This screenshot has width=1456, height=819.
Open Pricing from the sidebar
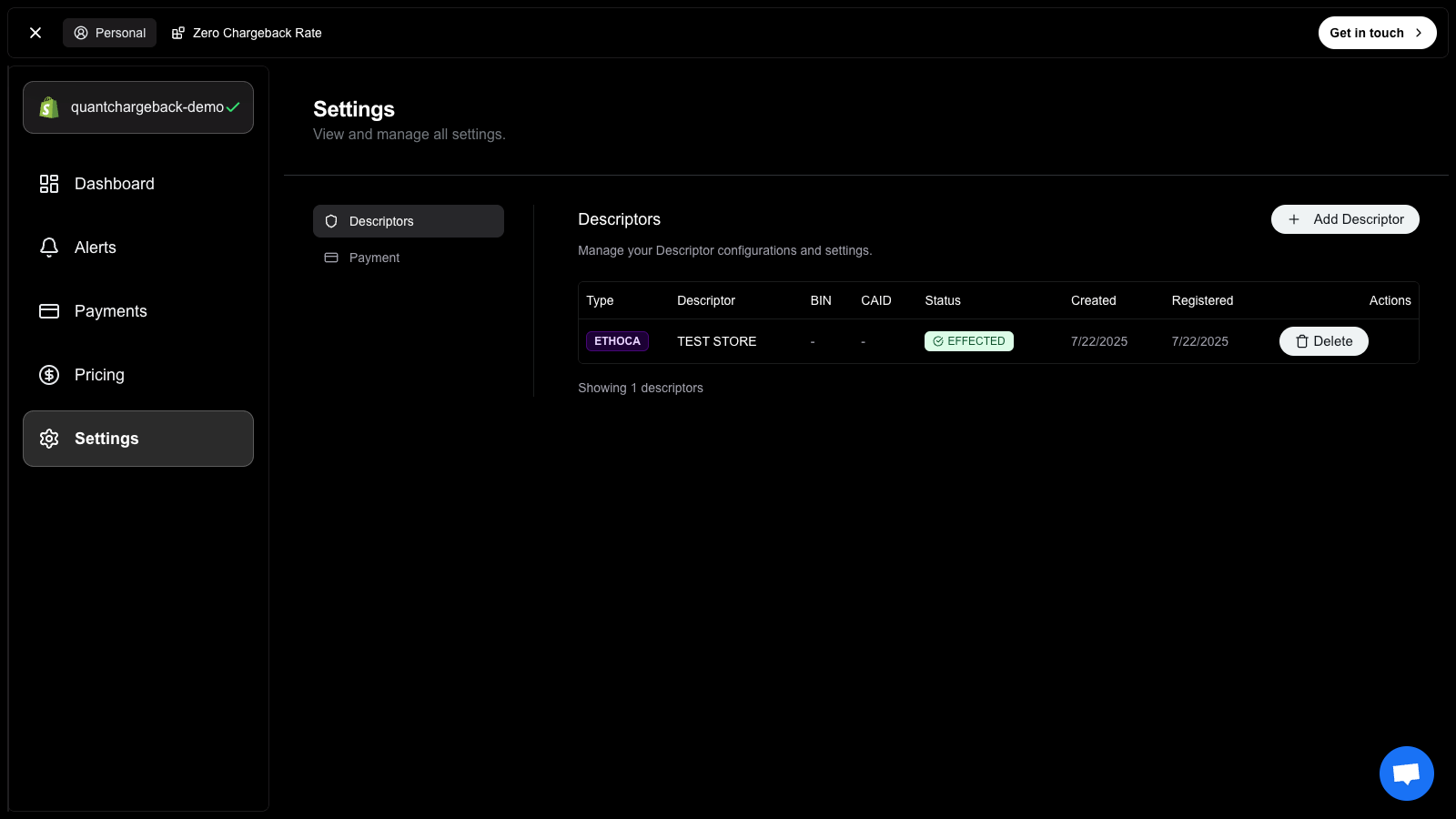pyautogui.click(x=138, y=375)
